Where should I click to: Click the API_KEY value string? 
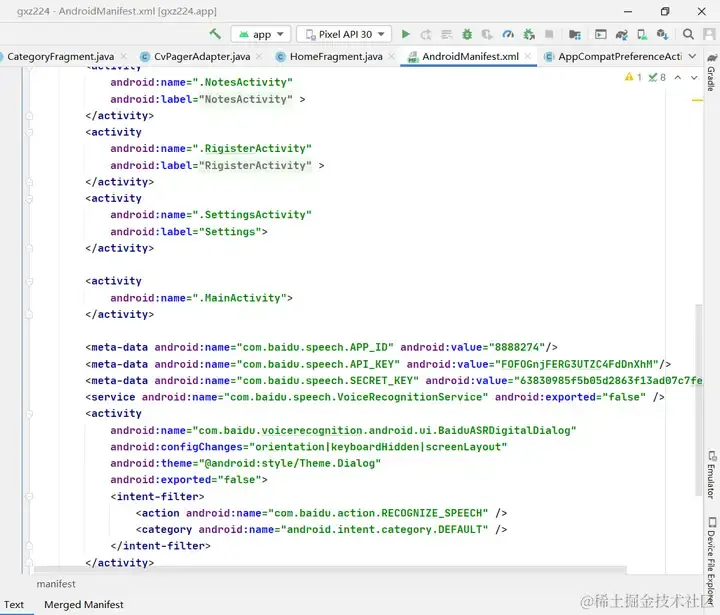click(577, 364)
